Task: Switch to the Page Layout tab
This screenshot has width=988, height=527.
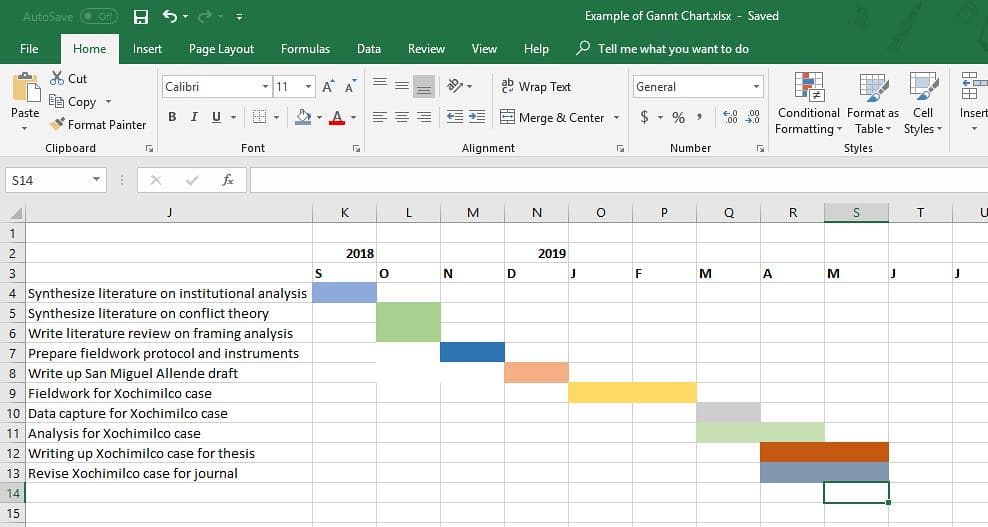Action: 221,49
